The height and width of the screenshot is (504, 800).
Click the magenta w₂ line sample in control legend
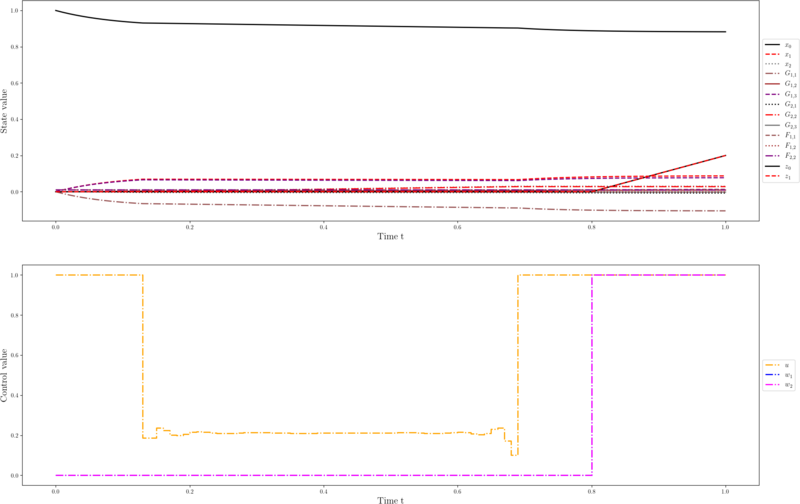(x=772, y=385)
